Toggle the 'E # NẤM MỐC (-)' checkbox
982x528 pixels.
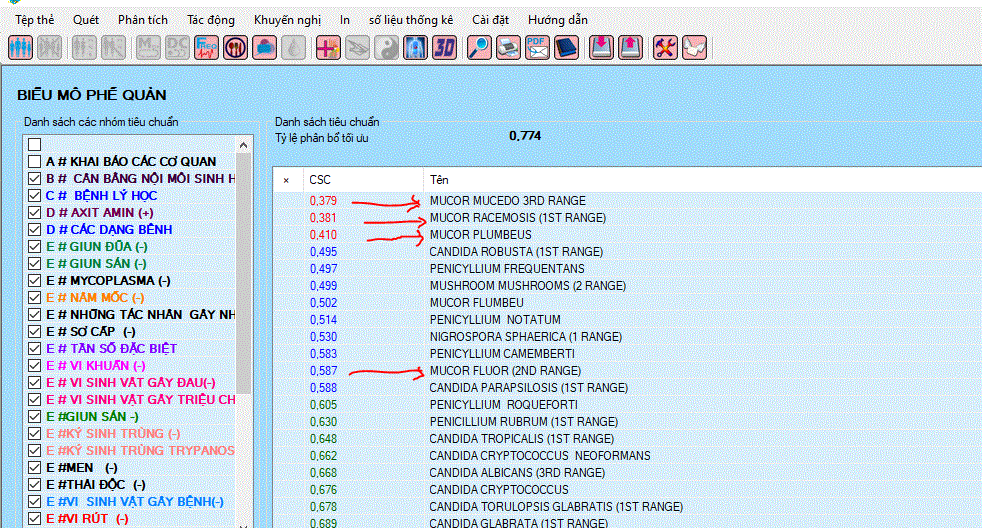(x=35, y=298)
